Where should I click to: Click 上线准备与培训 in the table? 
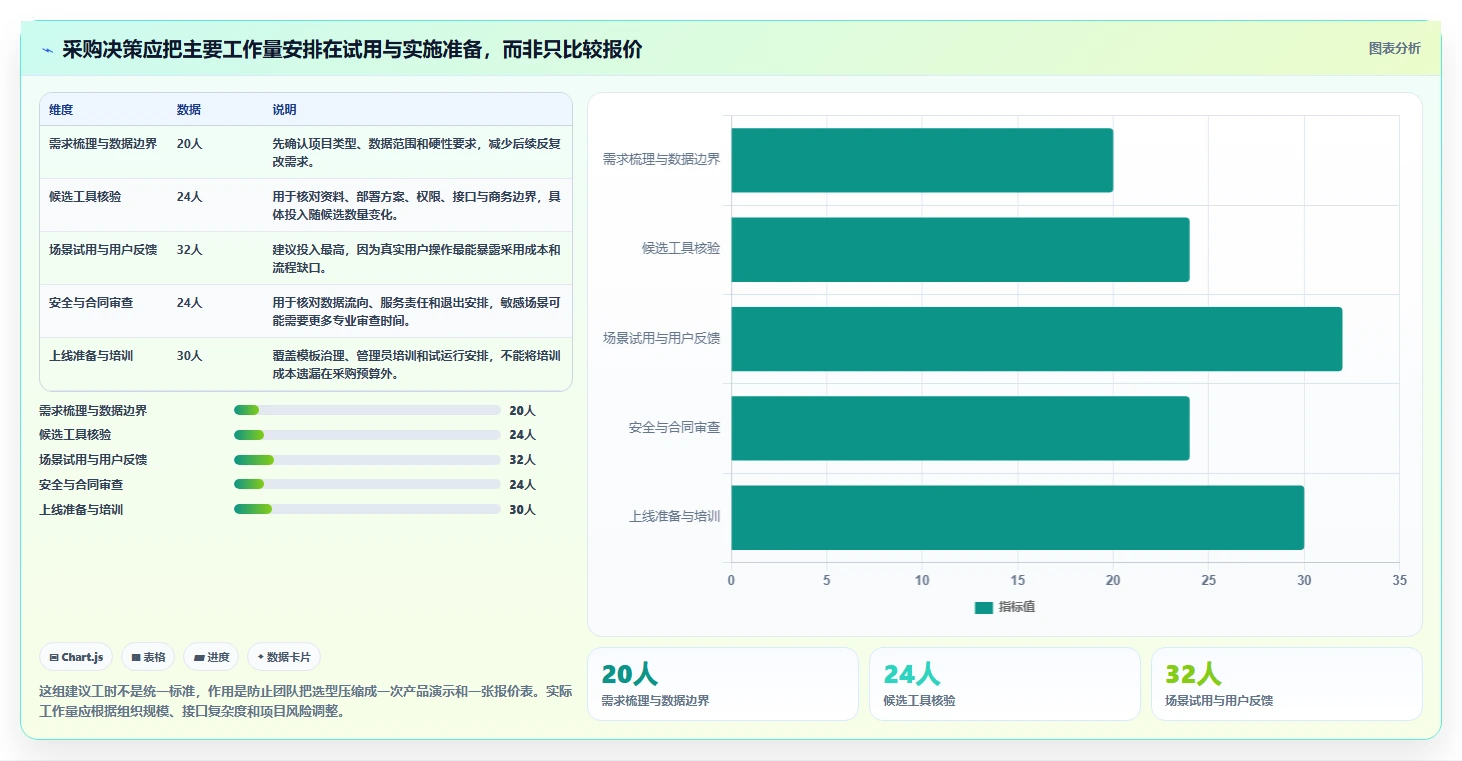[x=91, y=356]
